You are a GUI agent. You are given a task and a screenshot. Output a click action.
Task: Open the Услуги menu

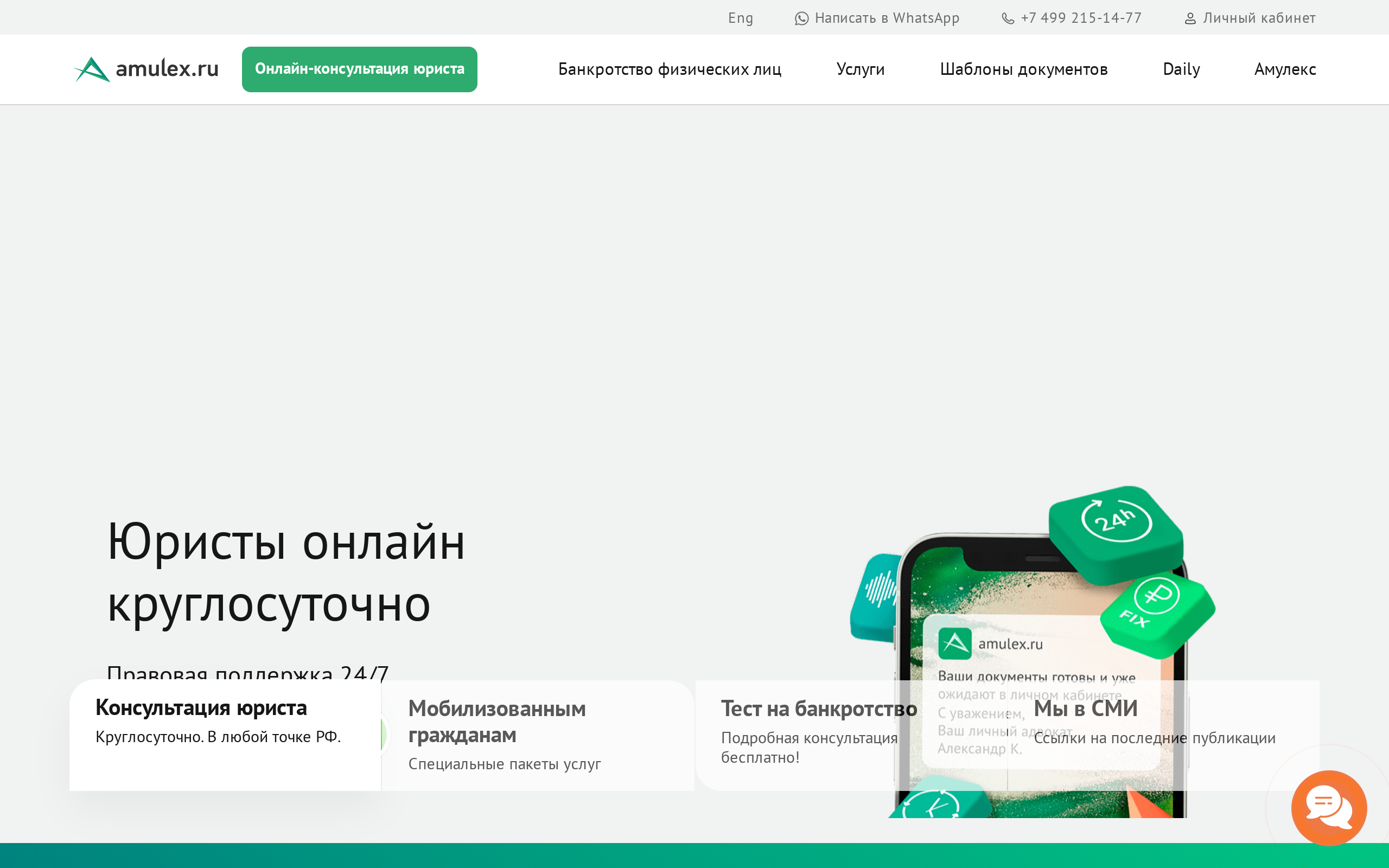pos(861,69)
